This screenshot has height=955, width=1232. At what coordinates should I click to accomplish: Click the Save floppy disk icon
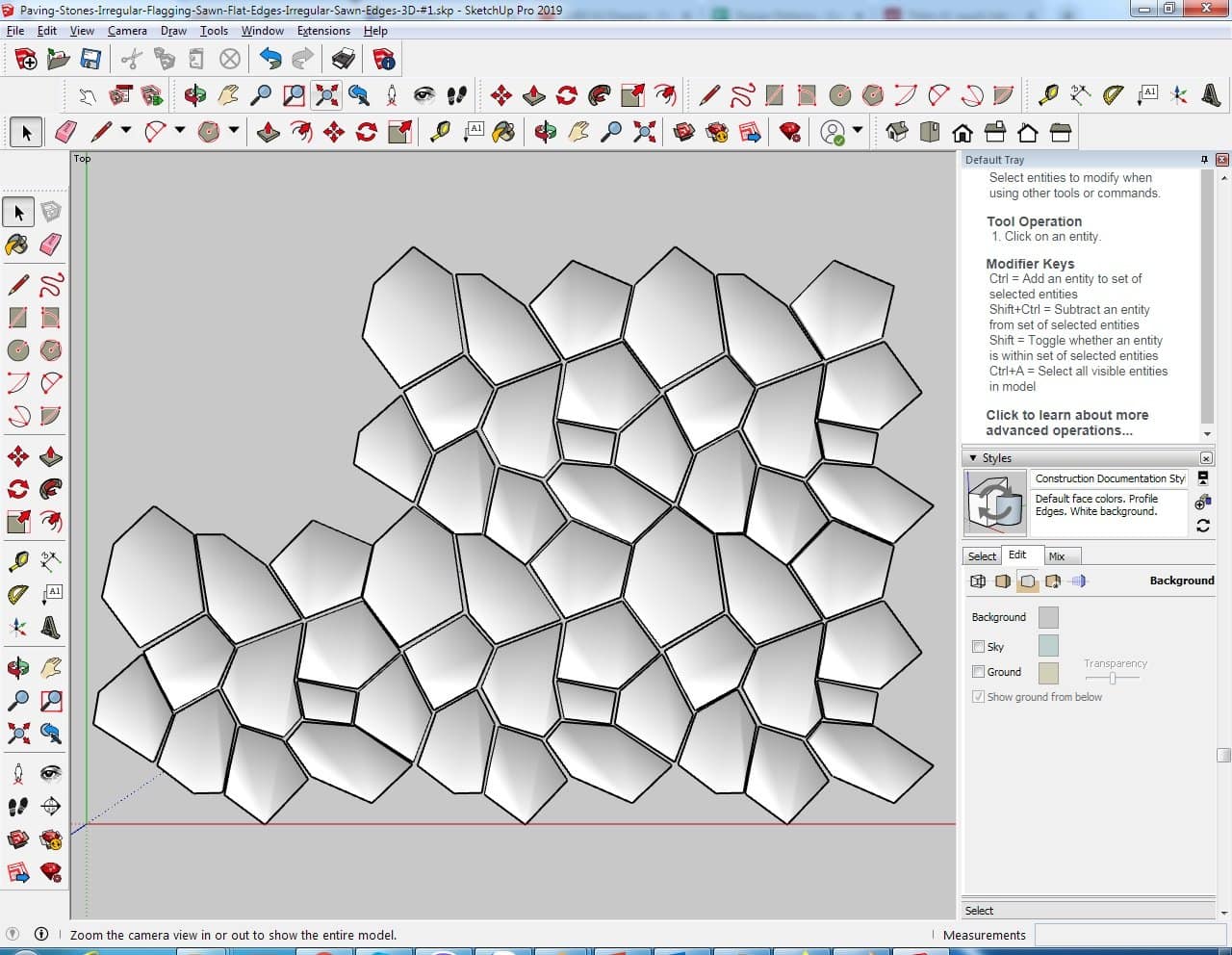click(x=90, y=60)
